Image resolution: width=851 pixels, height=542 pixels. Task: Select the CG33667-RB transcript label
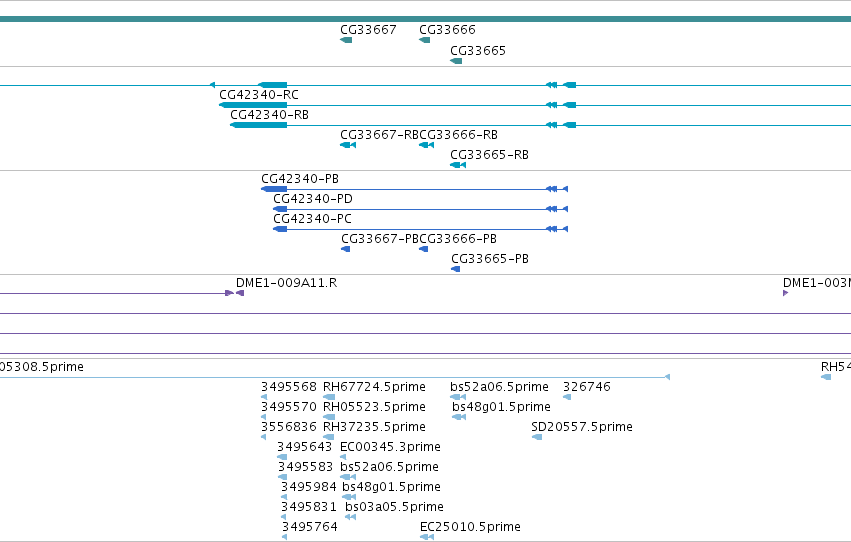click(379, 135)
